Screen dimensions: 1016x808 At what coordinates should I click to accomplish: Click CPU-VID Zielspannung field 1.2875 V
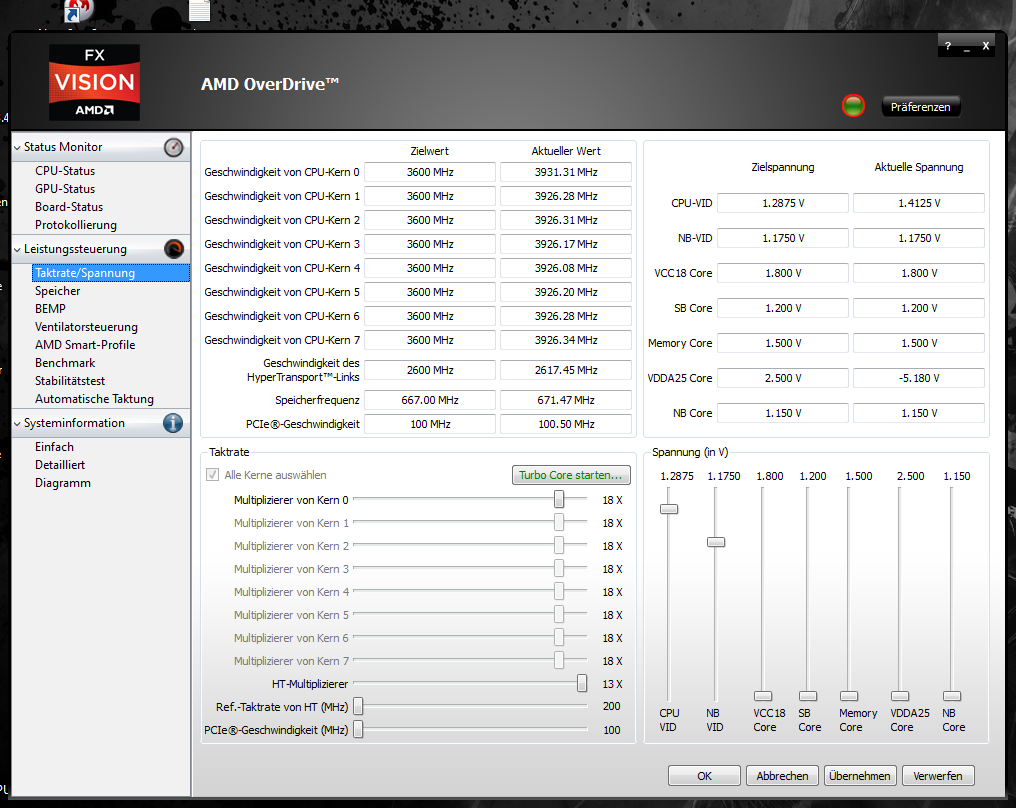click(x=783, y=203)
